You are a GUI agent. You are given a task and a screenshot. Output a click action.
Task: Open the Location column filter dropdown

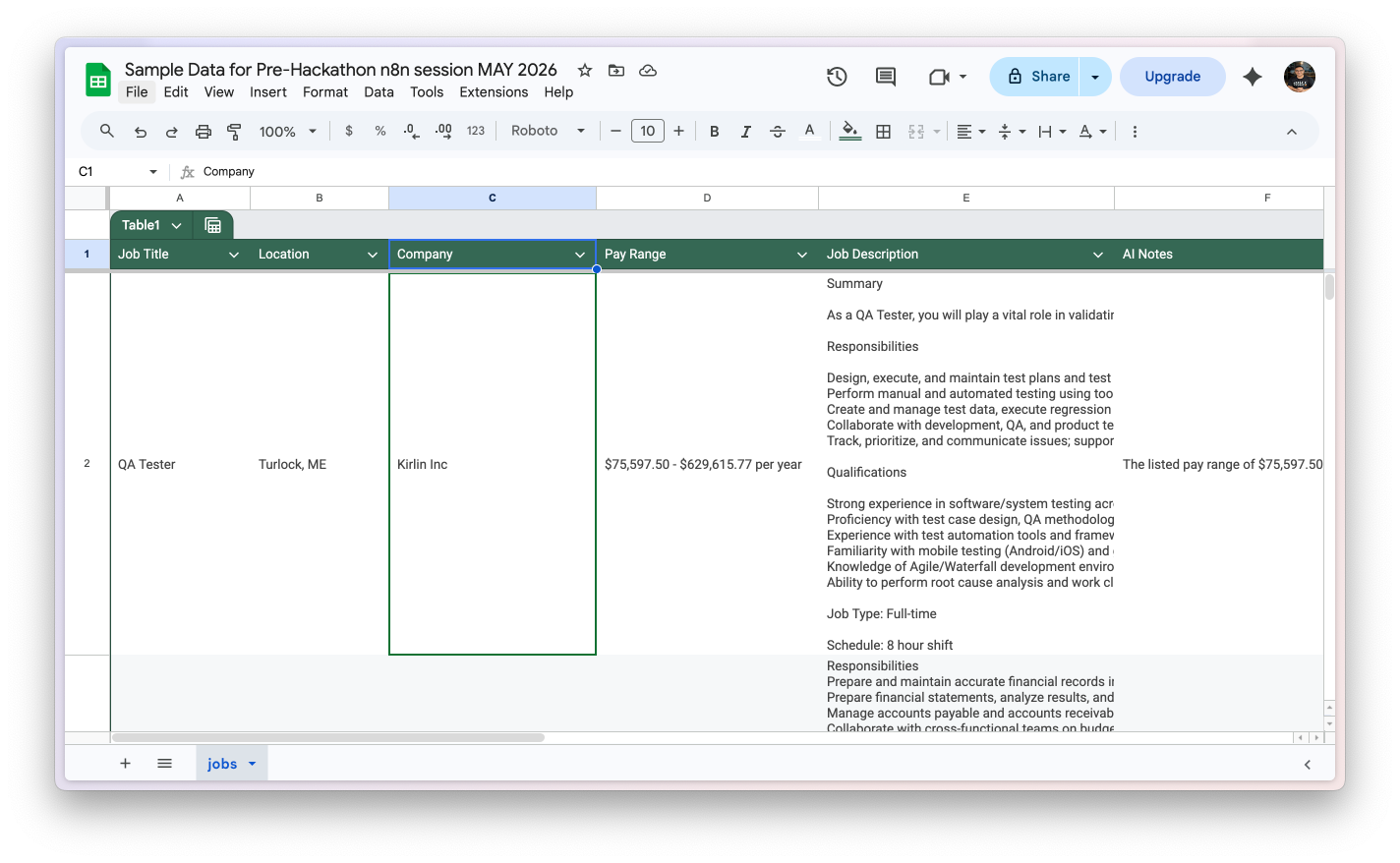373,255
